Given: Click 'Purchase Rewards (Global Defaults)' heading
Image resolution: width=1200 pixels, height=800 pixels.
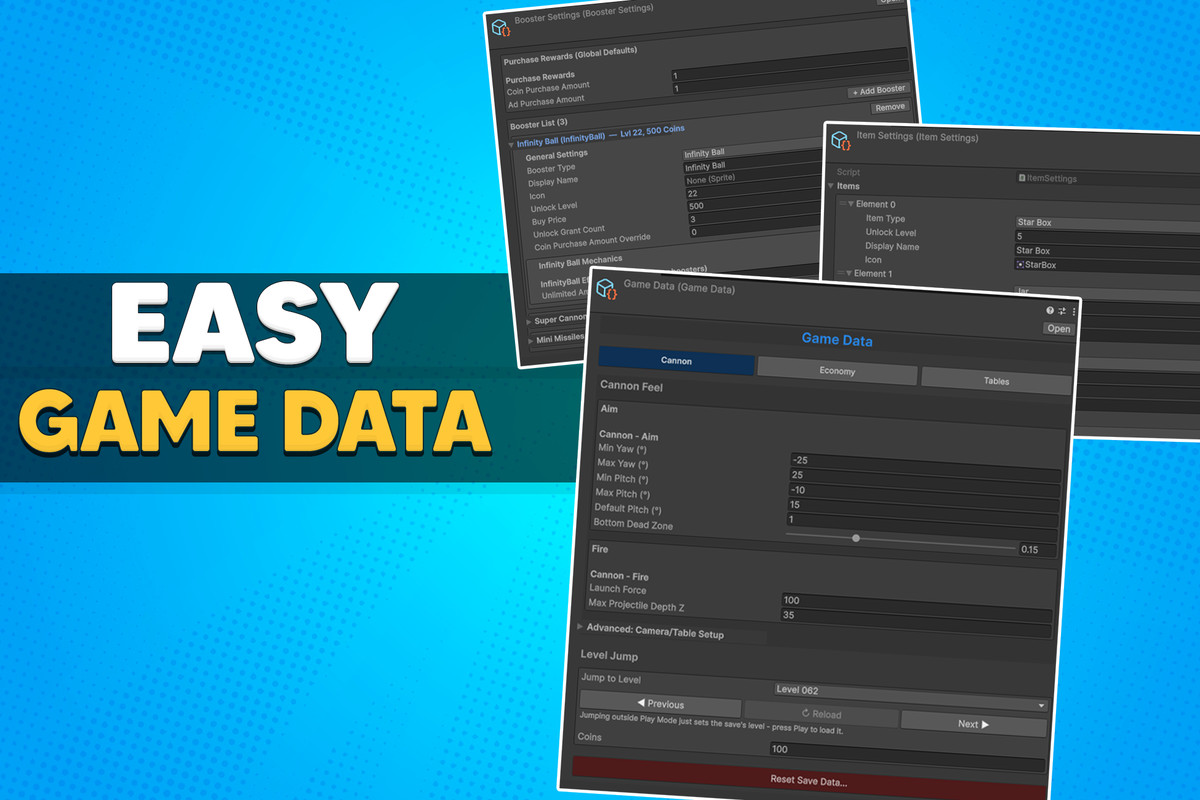Looking at the screenshot, I should point(570,56).
